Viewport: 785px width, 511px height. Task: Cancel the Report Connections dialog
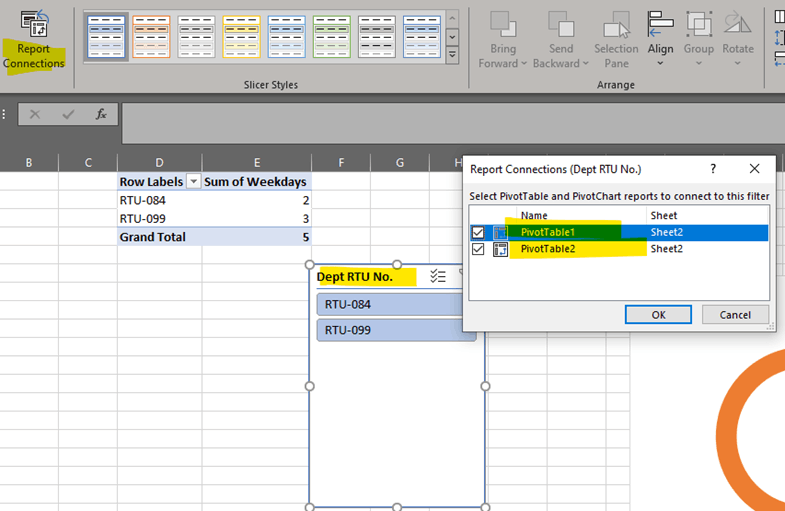pyautogui.click(x=735, y=315)
